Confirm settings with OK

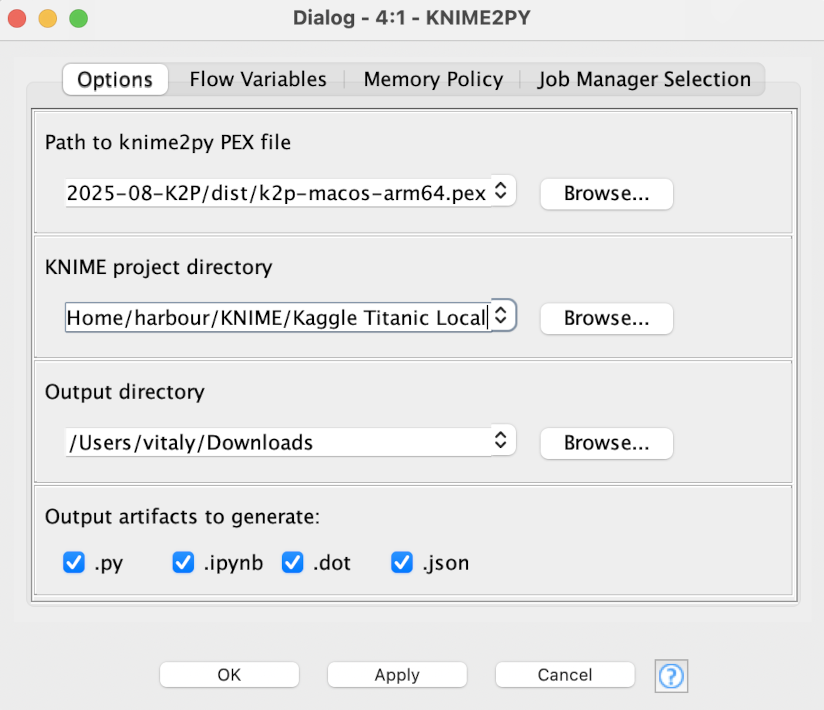coord(229,674)
